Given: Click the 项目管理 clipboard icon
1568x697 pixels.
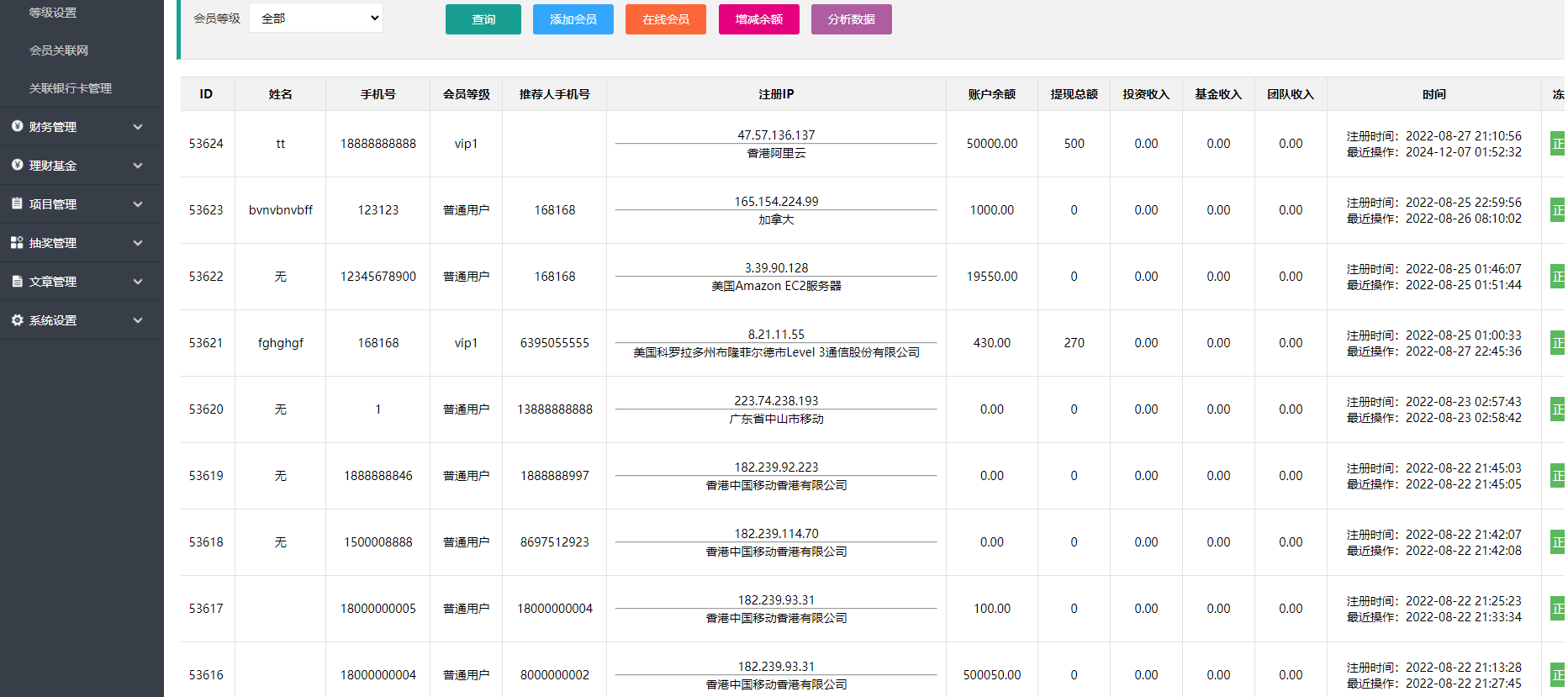Looking at the screenshot, I should (17, 203).
